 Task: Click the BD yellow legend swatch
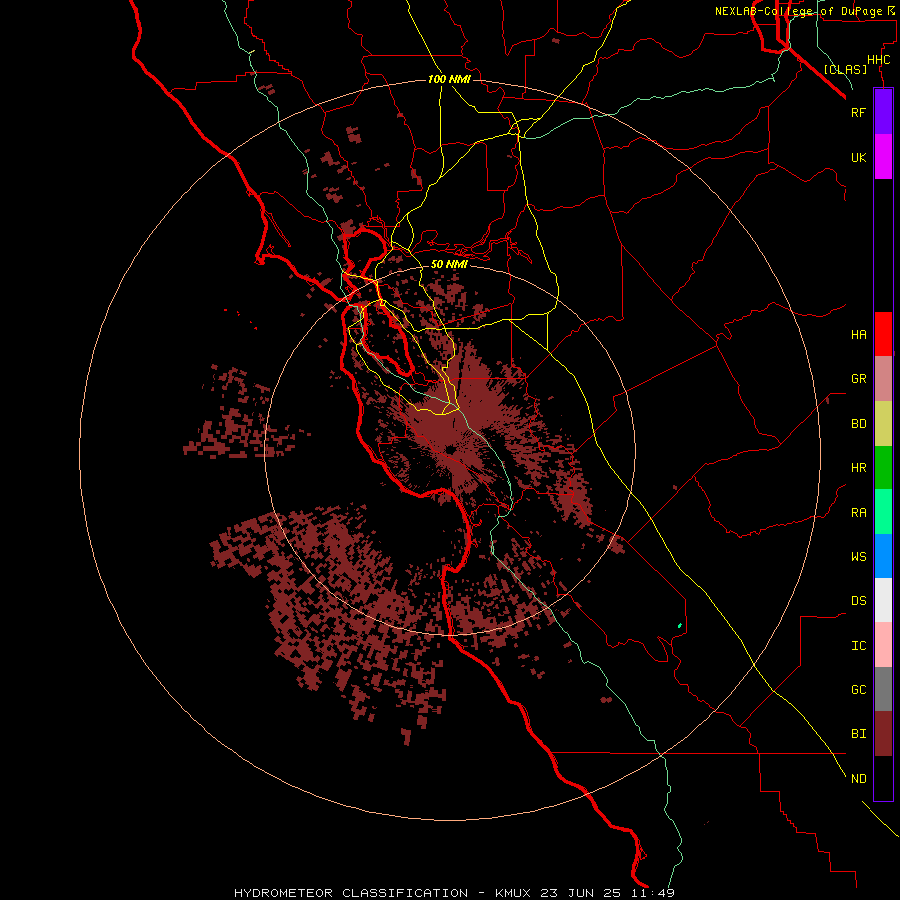click(883, 424)
